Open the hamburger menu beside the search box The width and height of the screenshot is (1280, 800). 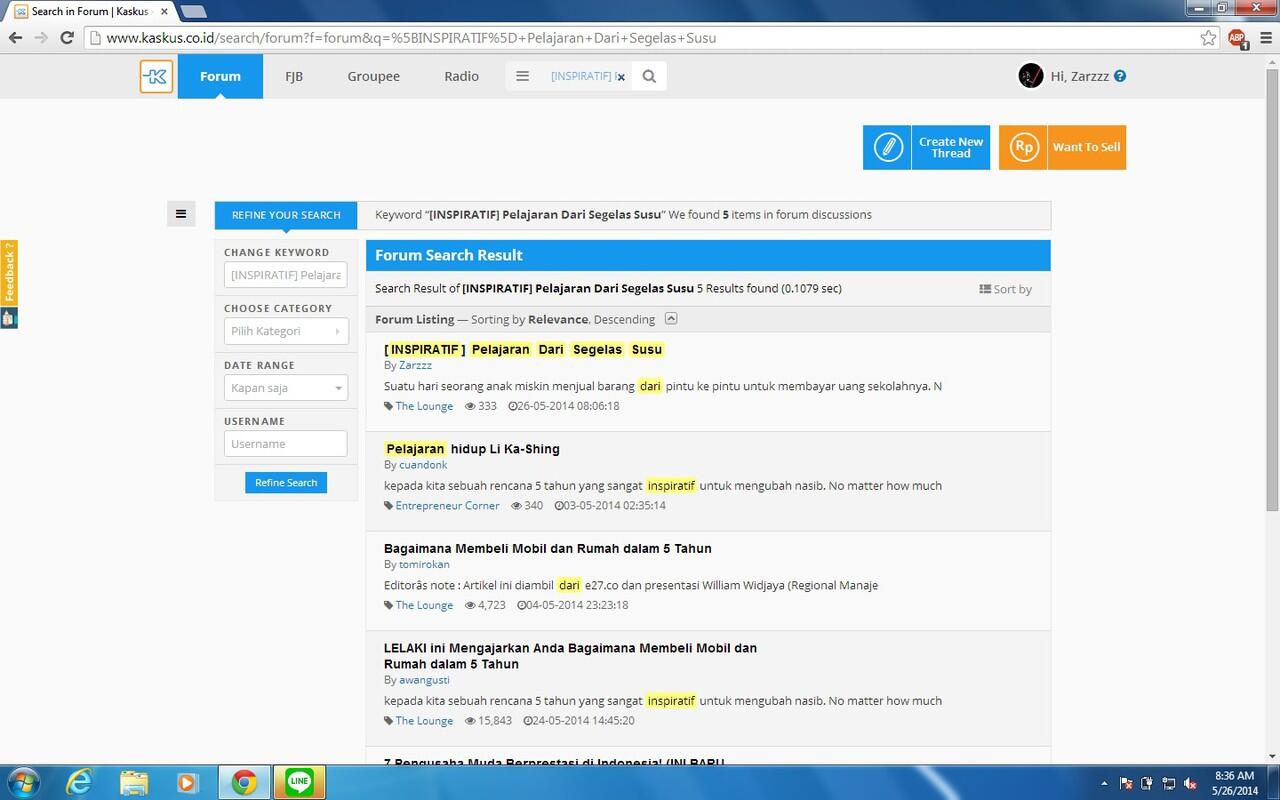point(522,76)
